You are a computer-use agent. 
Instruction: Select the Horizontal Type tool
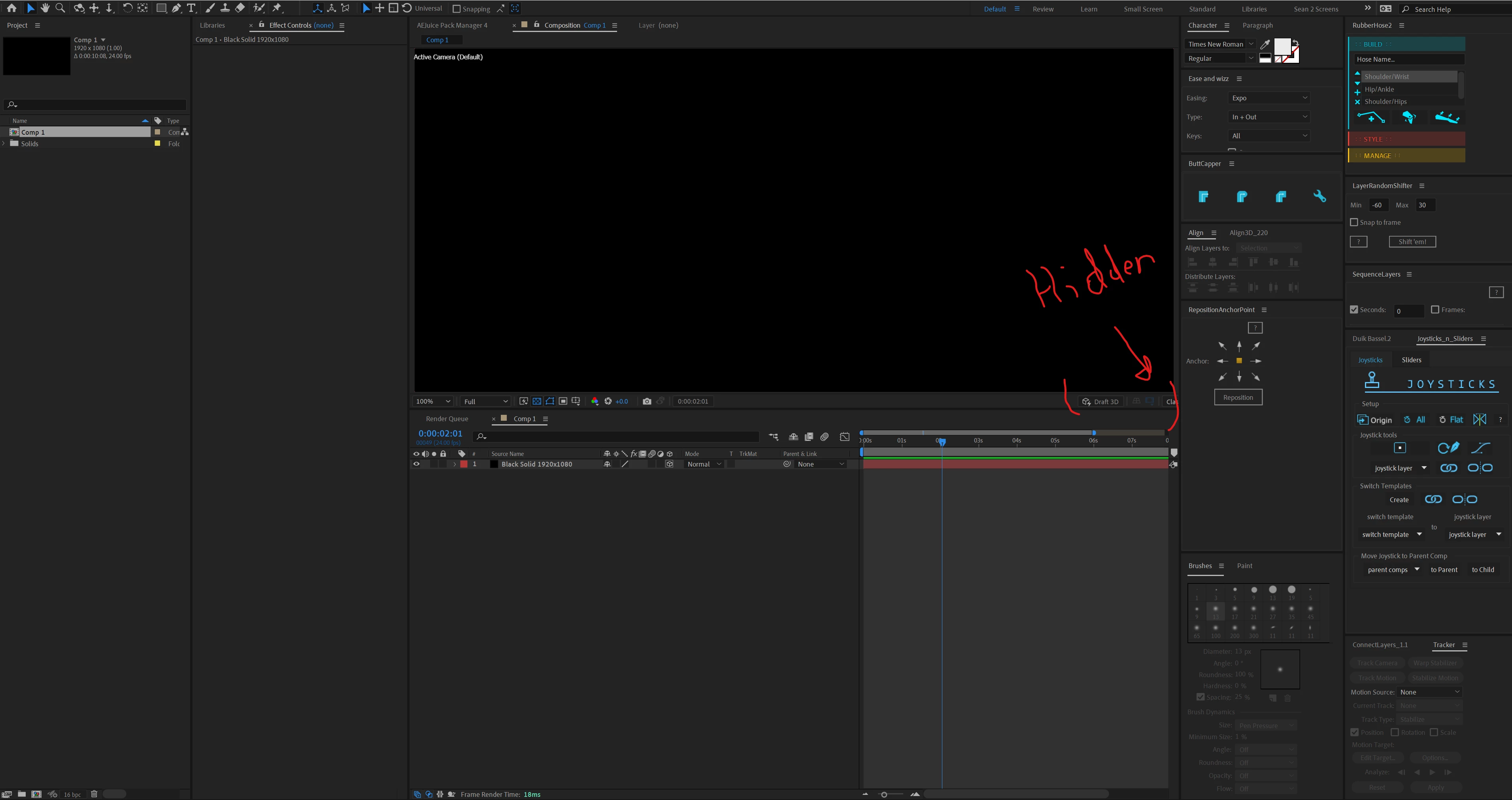191,8
